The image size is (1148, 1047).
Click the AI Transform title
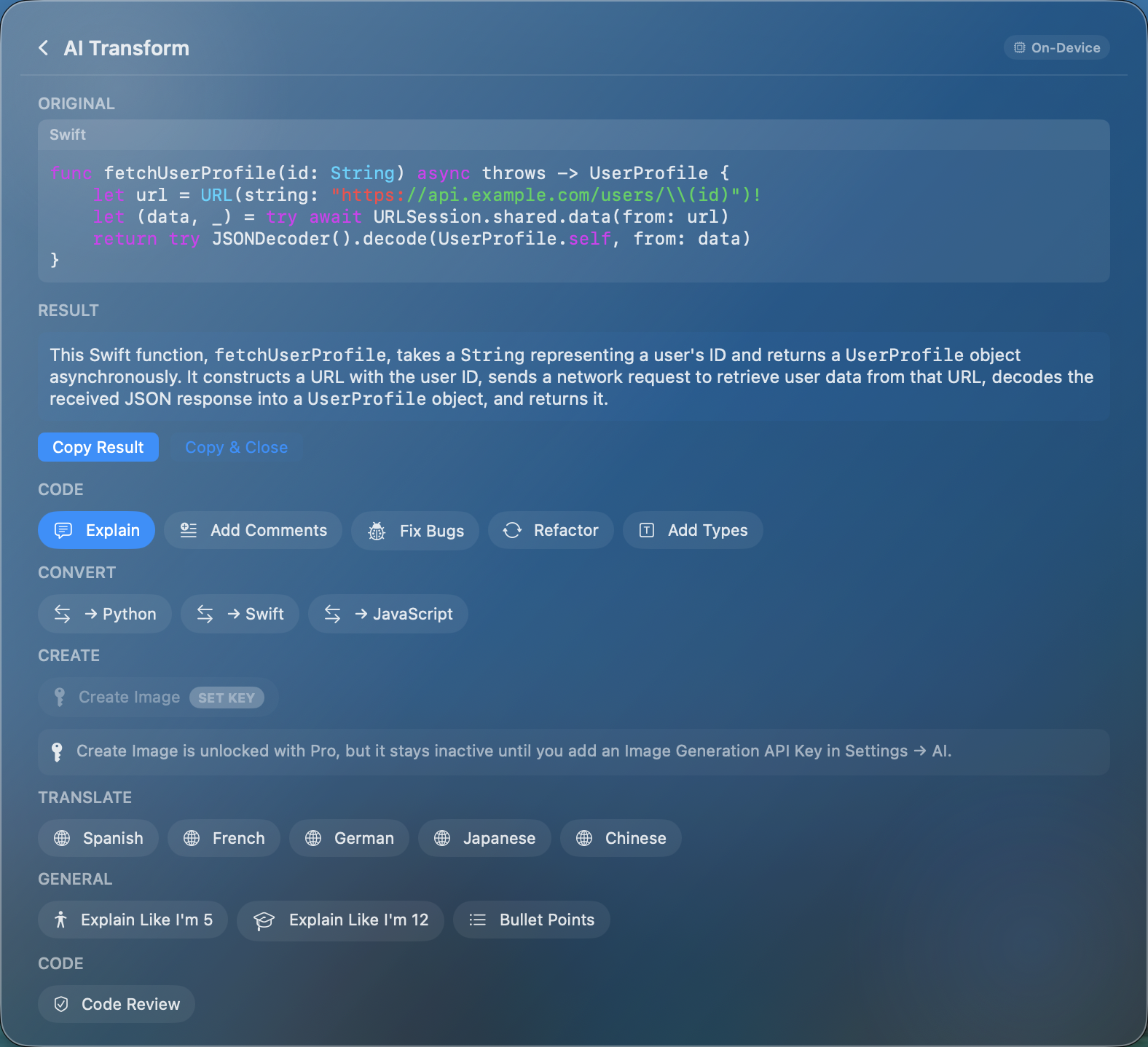tap(127, 48)
